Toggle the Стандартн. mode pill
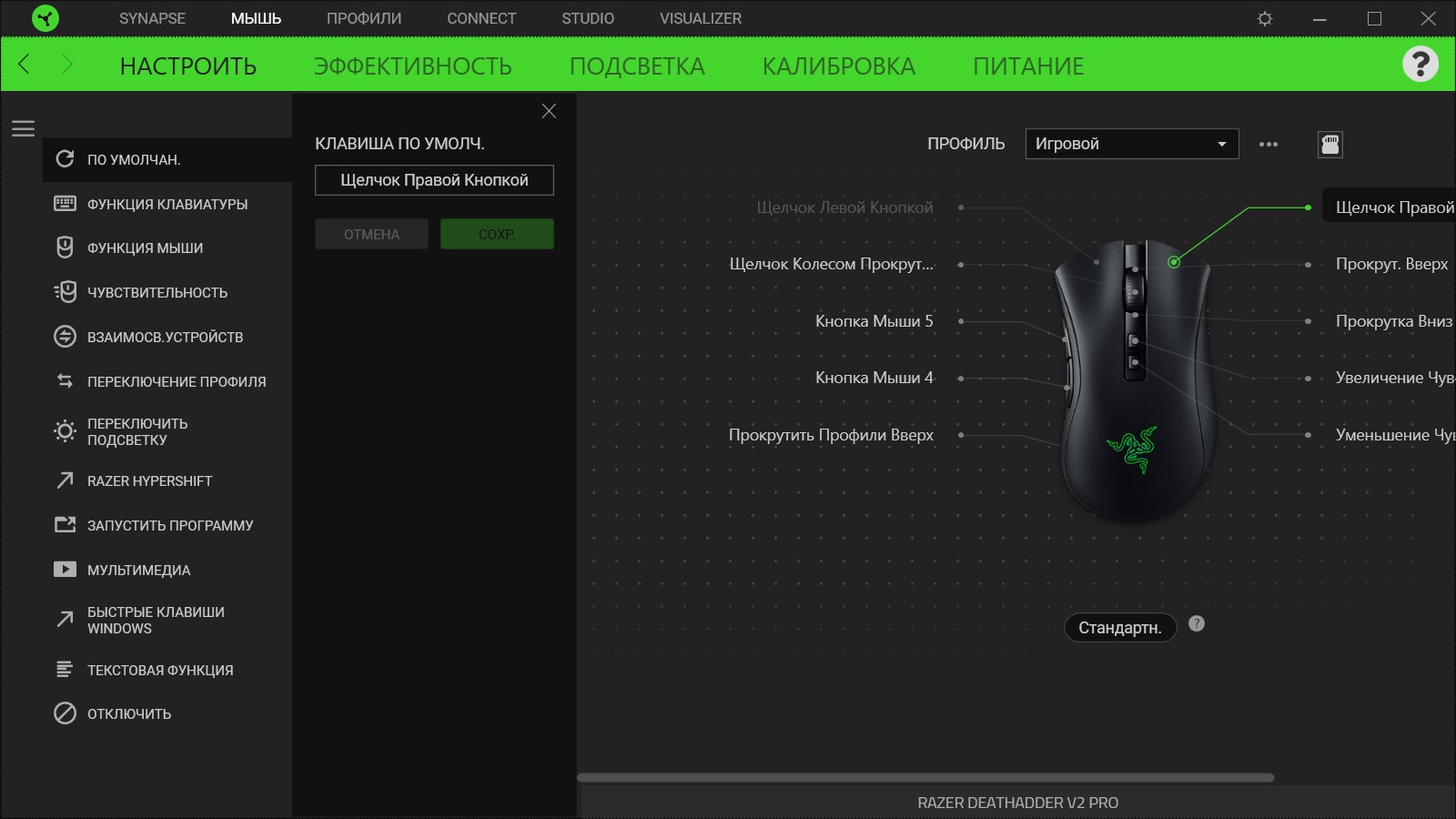Image resolution: width=1456 pixels, height=819 pixels. click(1120, 627)
